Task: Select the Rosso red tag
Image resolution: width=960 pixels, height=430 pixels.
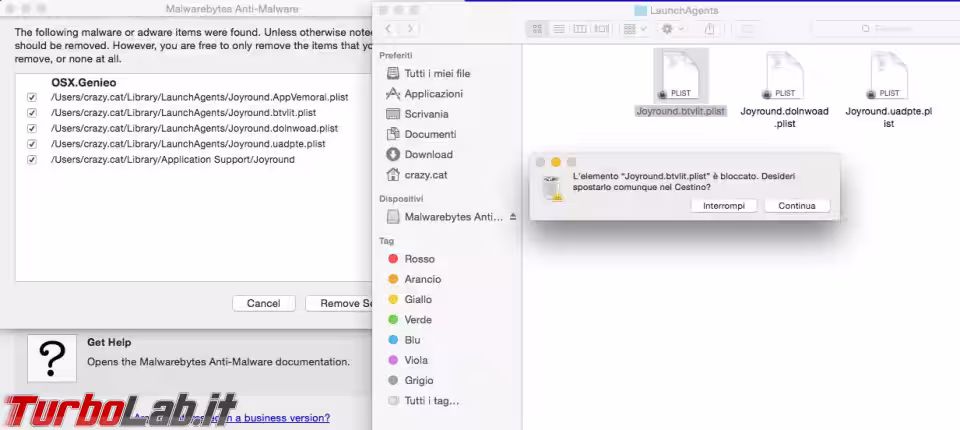Action: (x=419, y=259)
